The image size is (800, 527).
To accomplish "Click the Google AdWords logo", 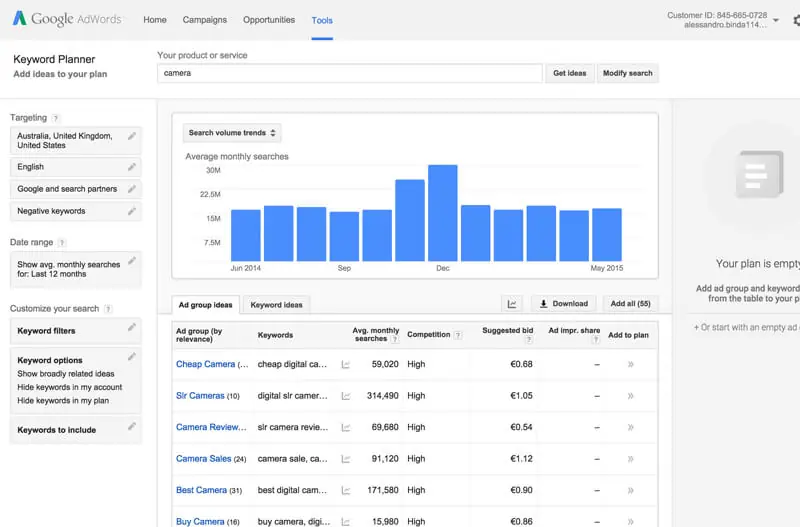I will coord(67,19).
